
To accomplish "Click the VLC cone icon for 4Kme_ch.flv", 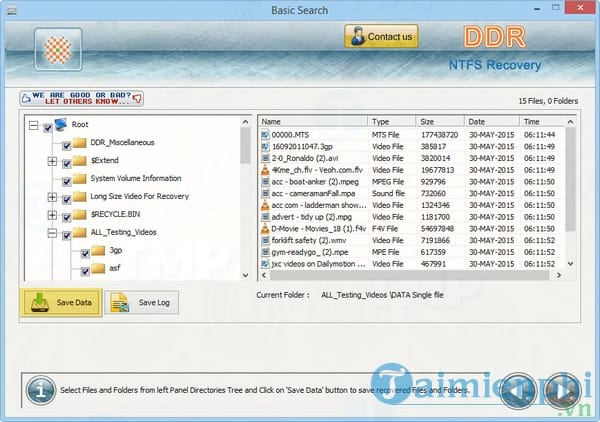I will (265, 170).
